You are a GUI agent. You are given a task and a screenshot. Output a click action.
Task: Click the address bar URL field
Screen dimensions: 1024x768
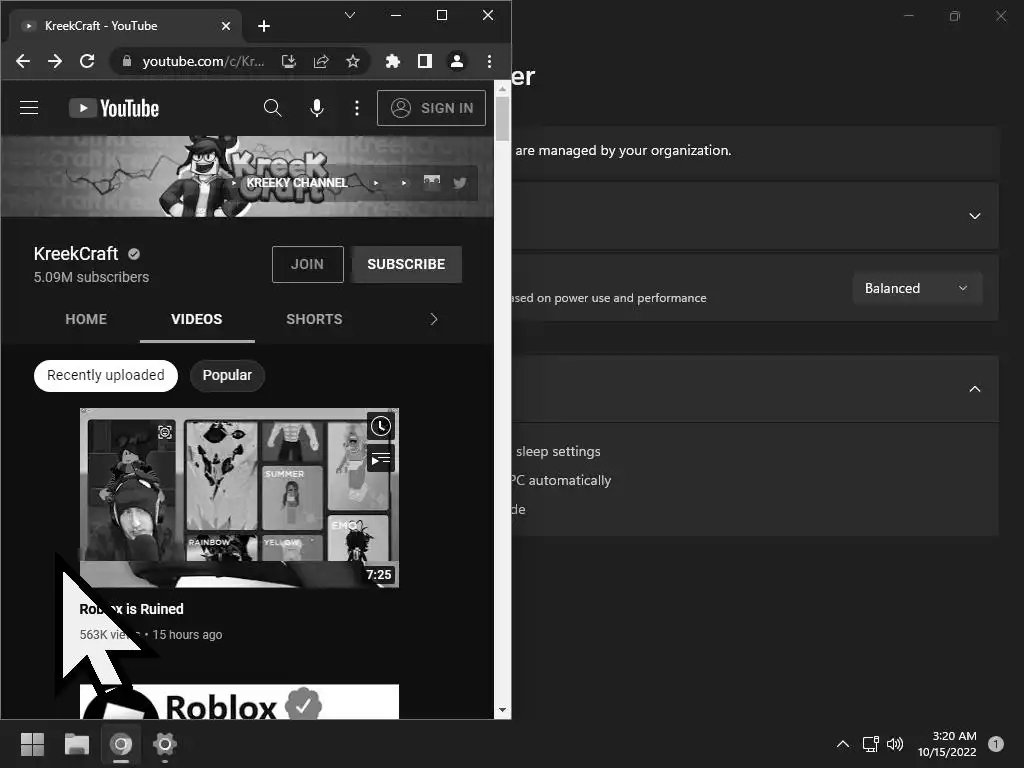pos(203,61)
